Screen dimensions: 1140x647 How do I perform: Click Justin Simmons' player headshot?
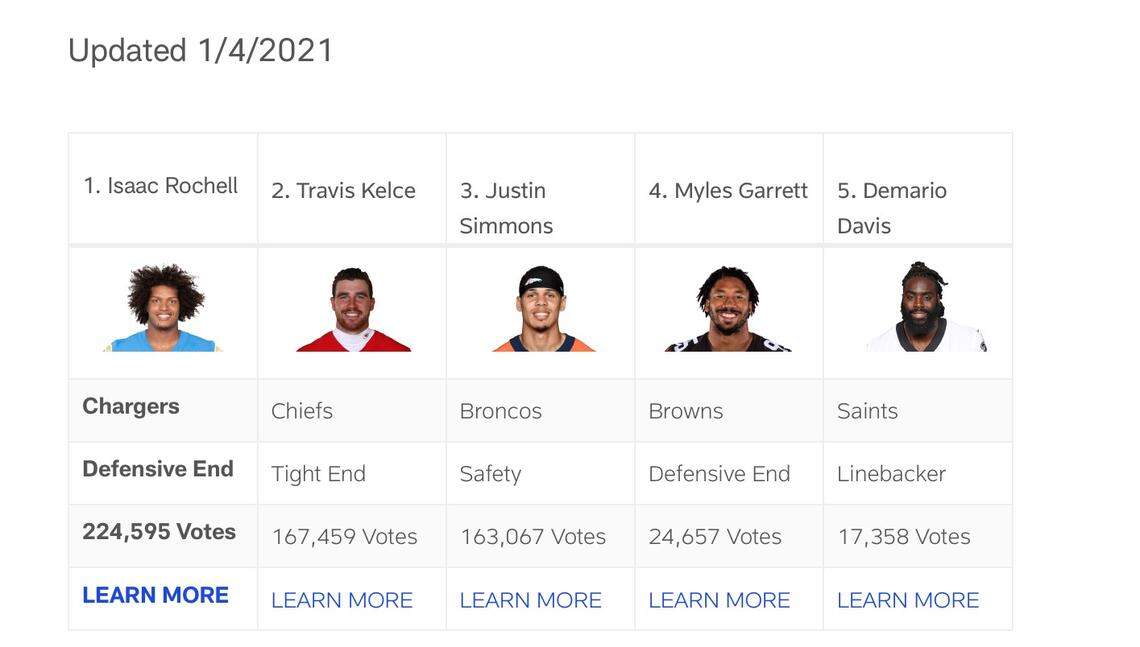(x=542, y=310)
